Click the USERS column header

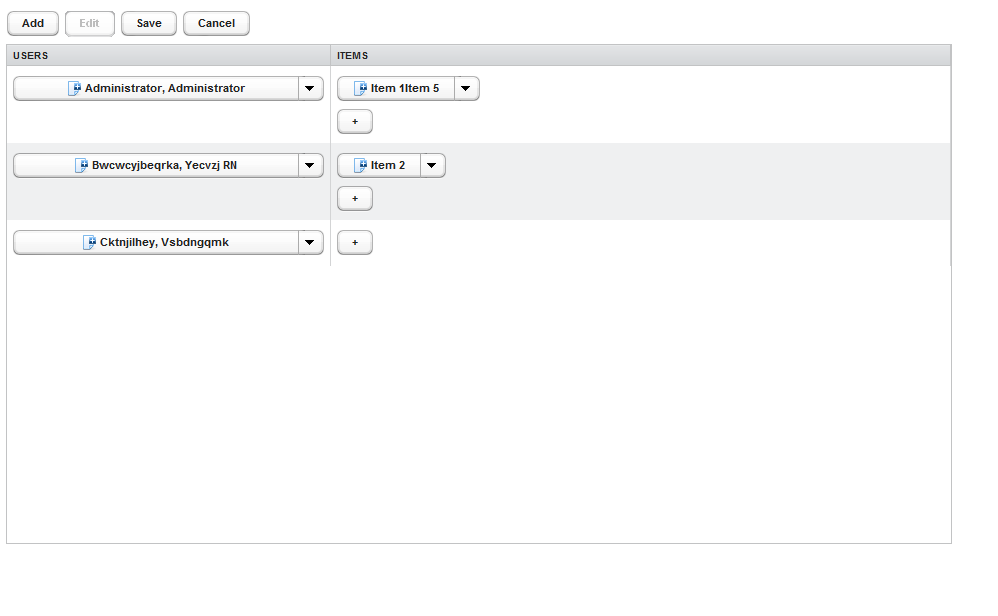pos(28,55)
